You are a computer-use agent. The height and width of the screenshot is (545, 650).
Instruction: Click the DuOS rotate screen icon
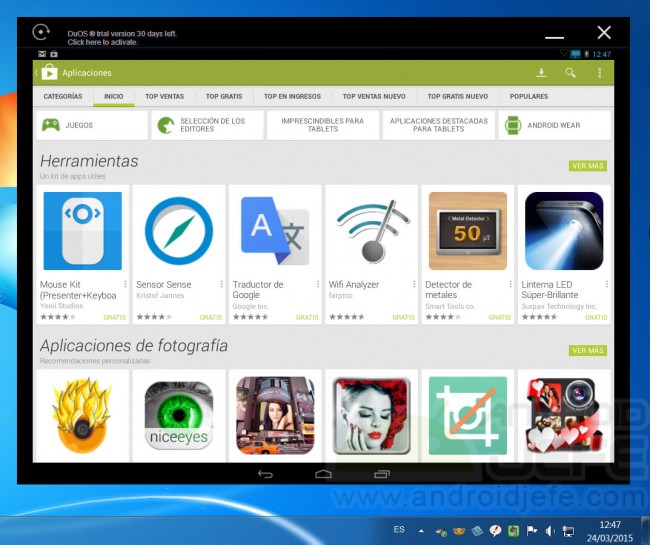[41, 32]
